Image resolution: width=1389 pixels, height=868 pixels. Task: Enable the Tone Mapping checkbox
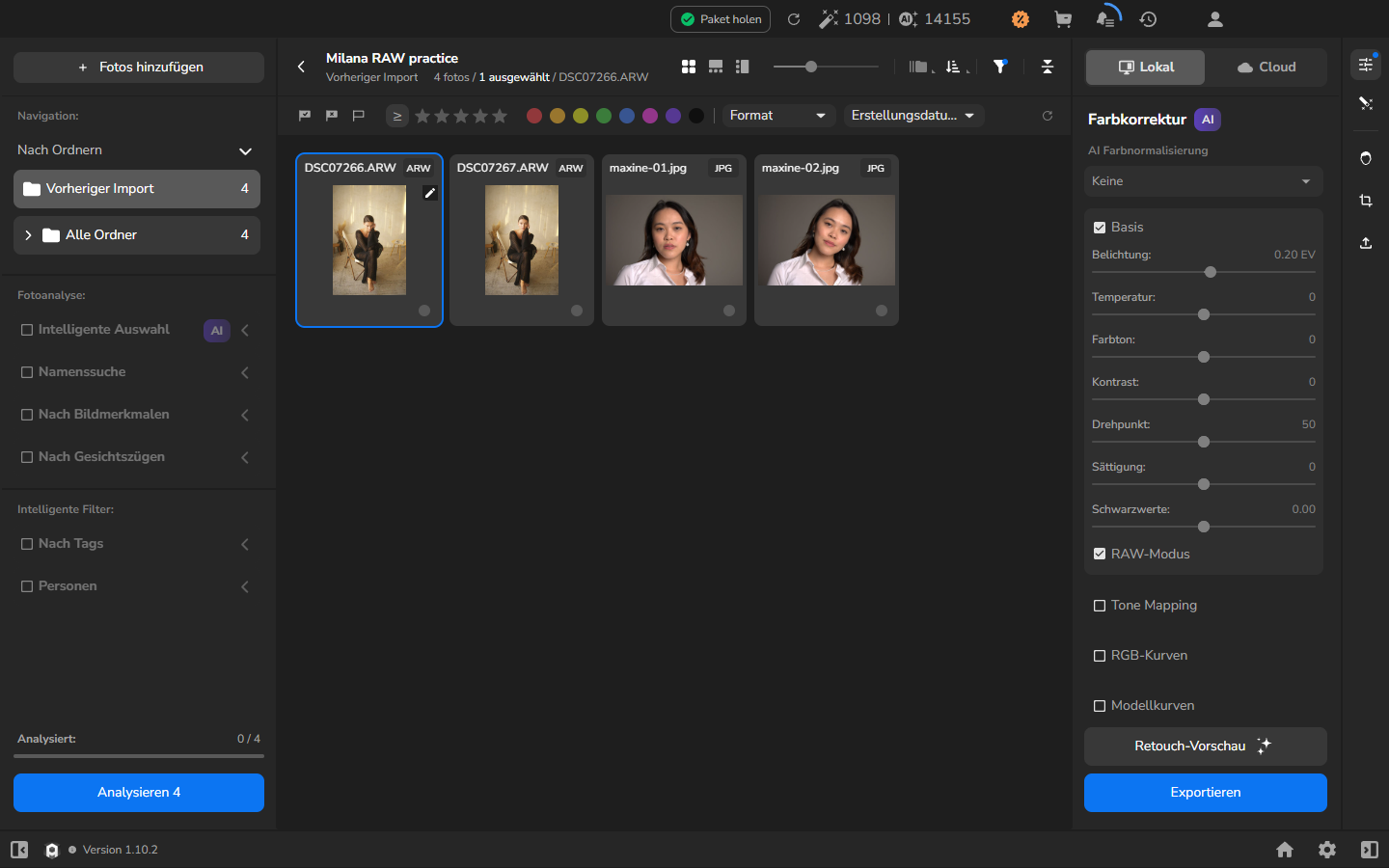tap(1100, 606)
